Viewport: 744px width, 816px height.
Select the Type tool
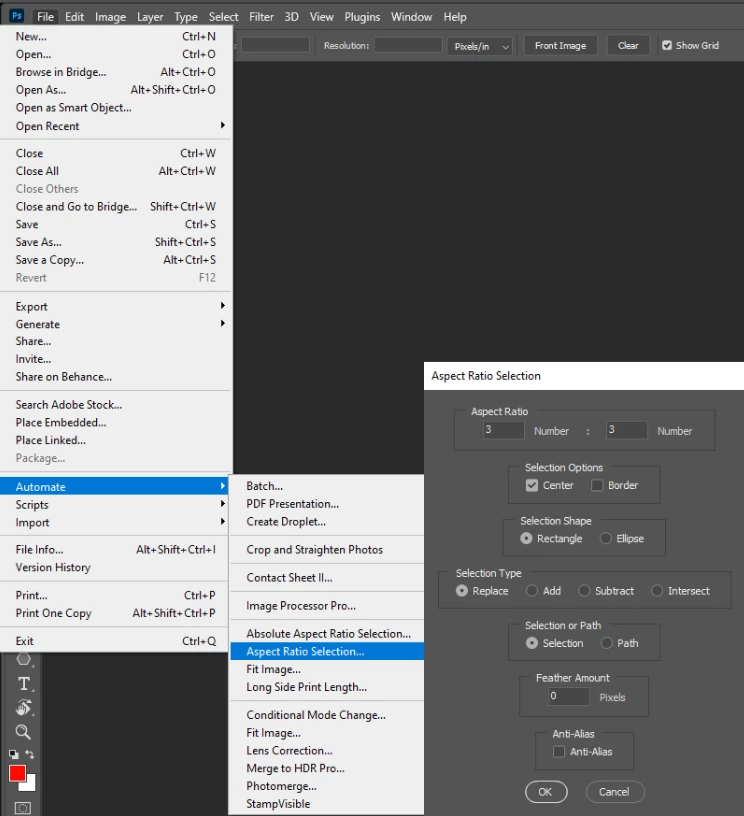coord(23,683)
